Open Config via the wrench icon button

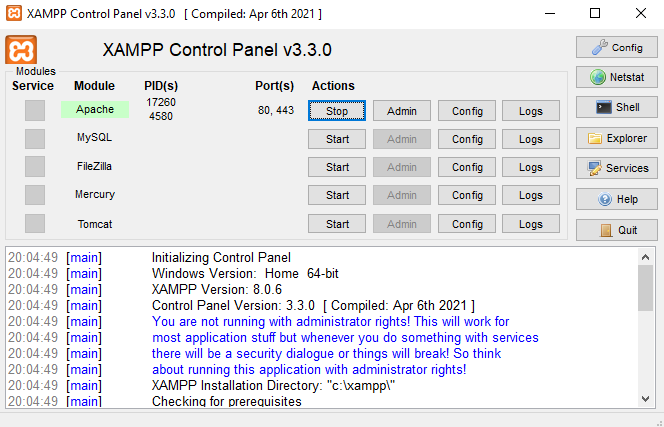point(615,47)
